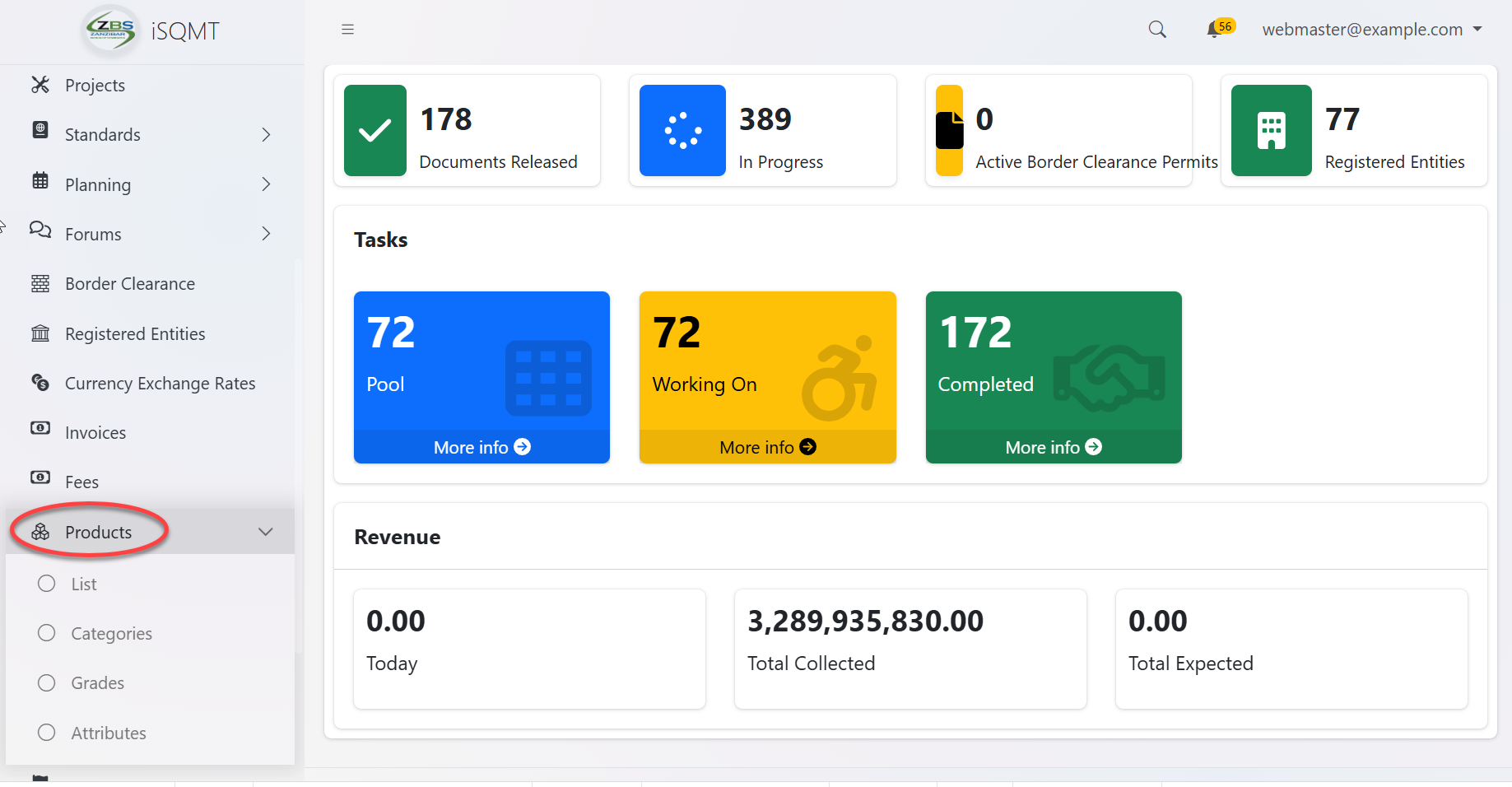Open the webmaster@example.com user dropdown
Screen dimensions: 1512x787
click(1371, 30)
